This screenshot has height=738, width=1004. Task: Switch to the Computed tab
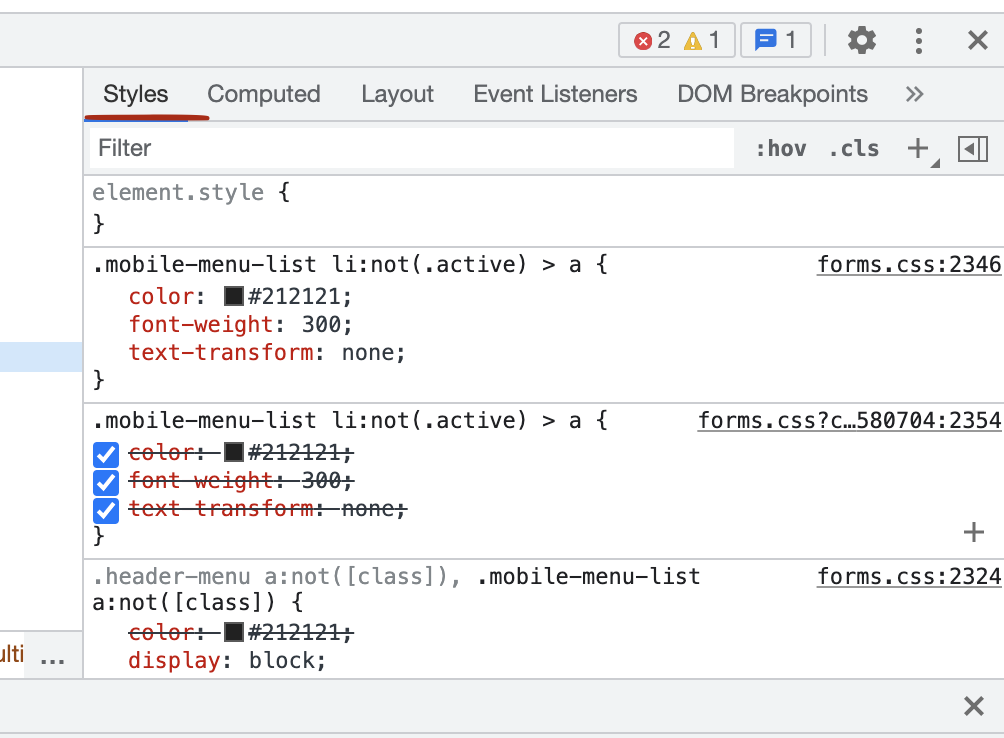264,95
